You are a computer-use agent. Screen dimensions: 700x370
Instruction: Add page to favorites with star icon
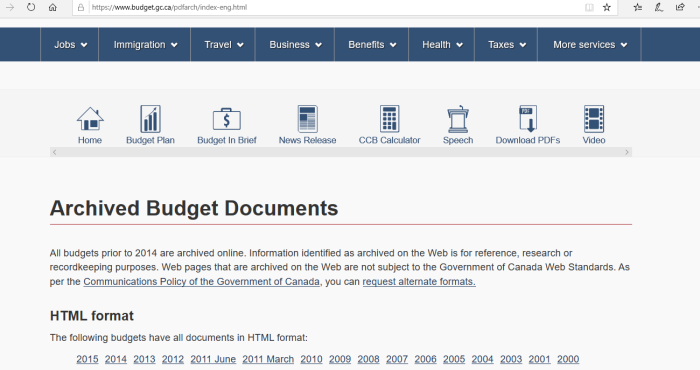click(x=607, y=7)
